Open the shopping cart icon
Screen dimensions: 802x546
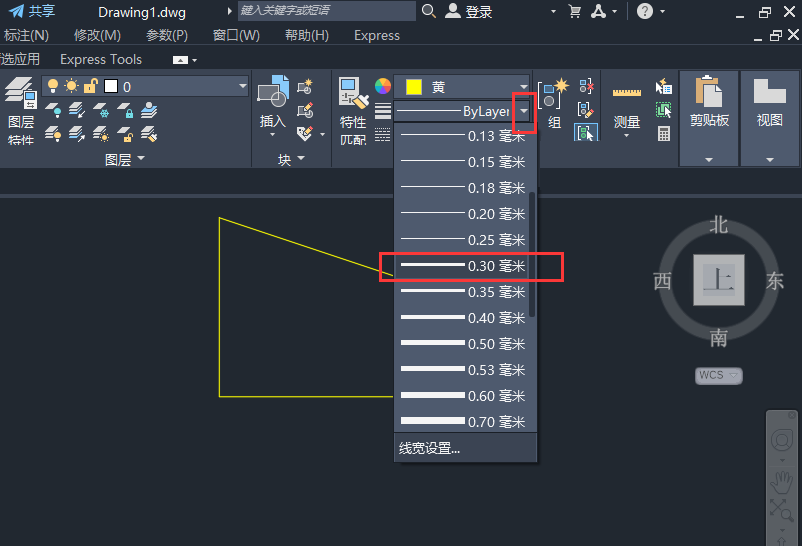coord(574,11)
